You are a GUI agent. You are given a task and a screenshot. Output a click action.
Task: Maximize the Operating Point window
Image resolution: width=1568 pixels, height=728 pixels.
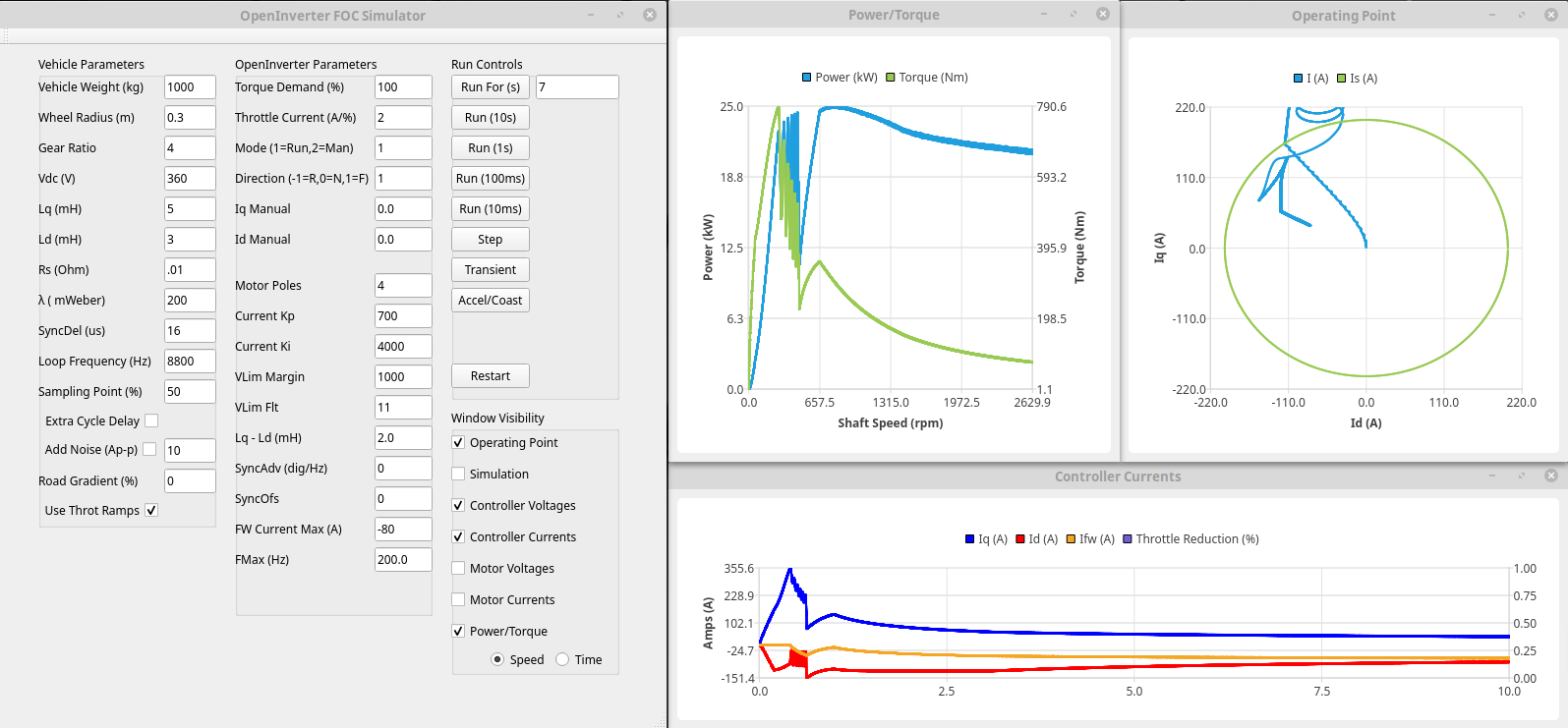(x=1521, y=15)
